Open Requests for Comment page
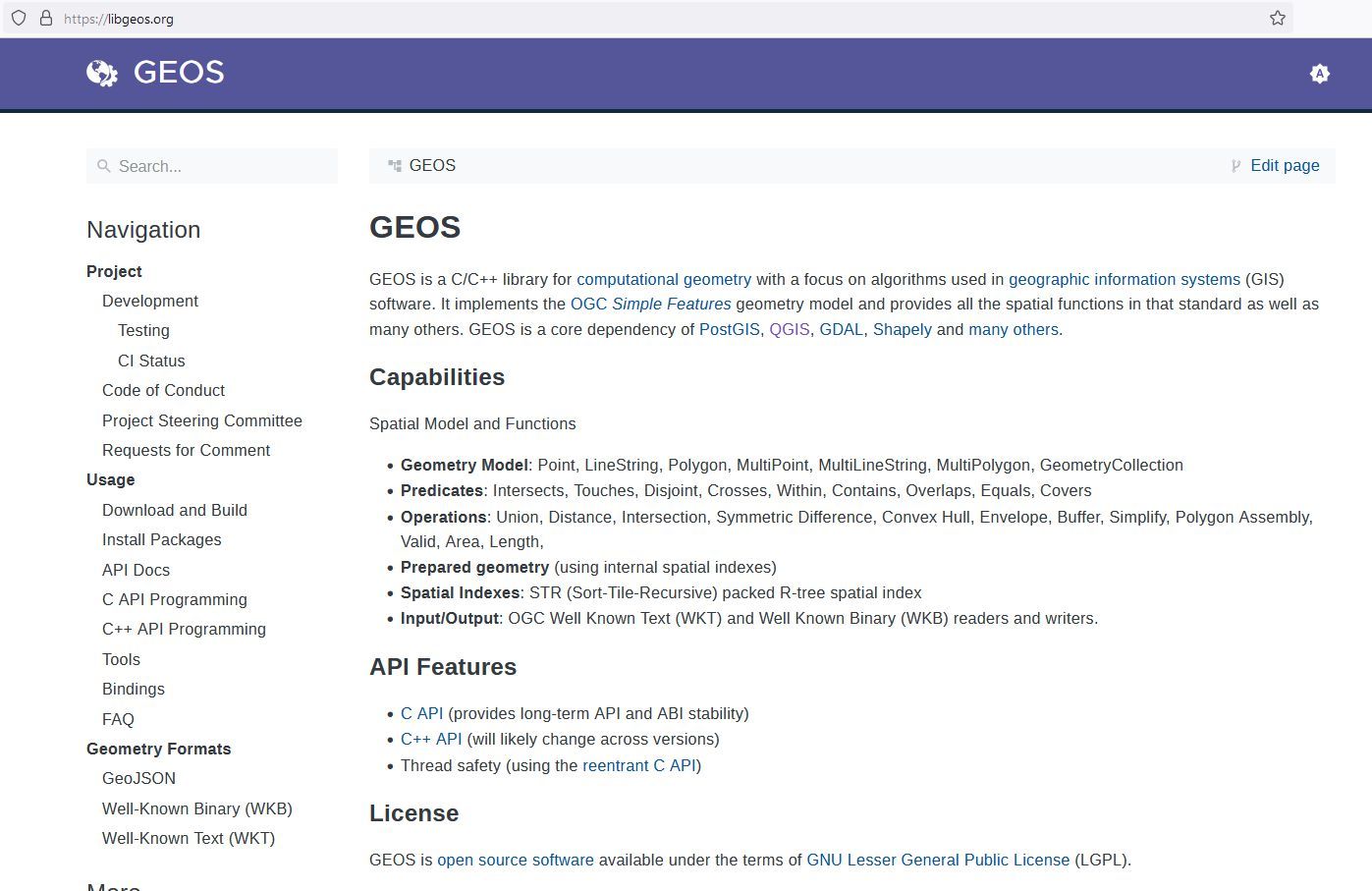The image size is (1372, 891). (186, 450)
